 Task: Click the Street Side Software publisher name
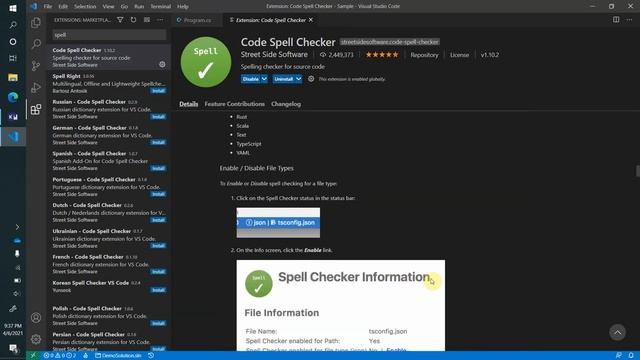coord(274,55)
